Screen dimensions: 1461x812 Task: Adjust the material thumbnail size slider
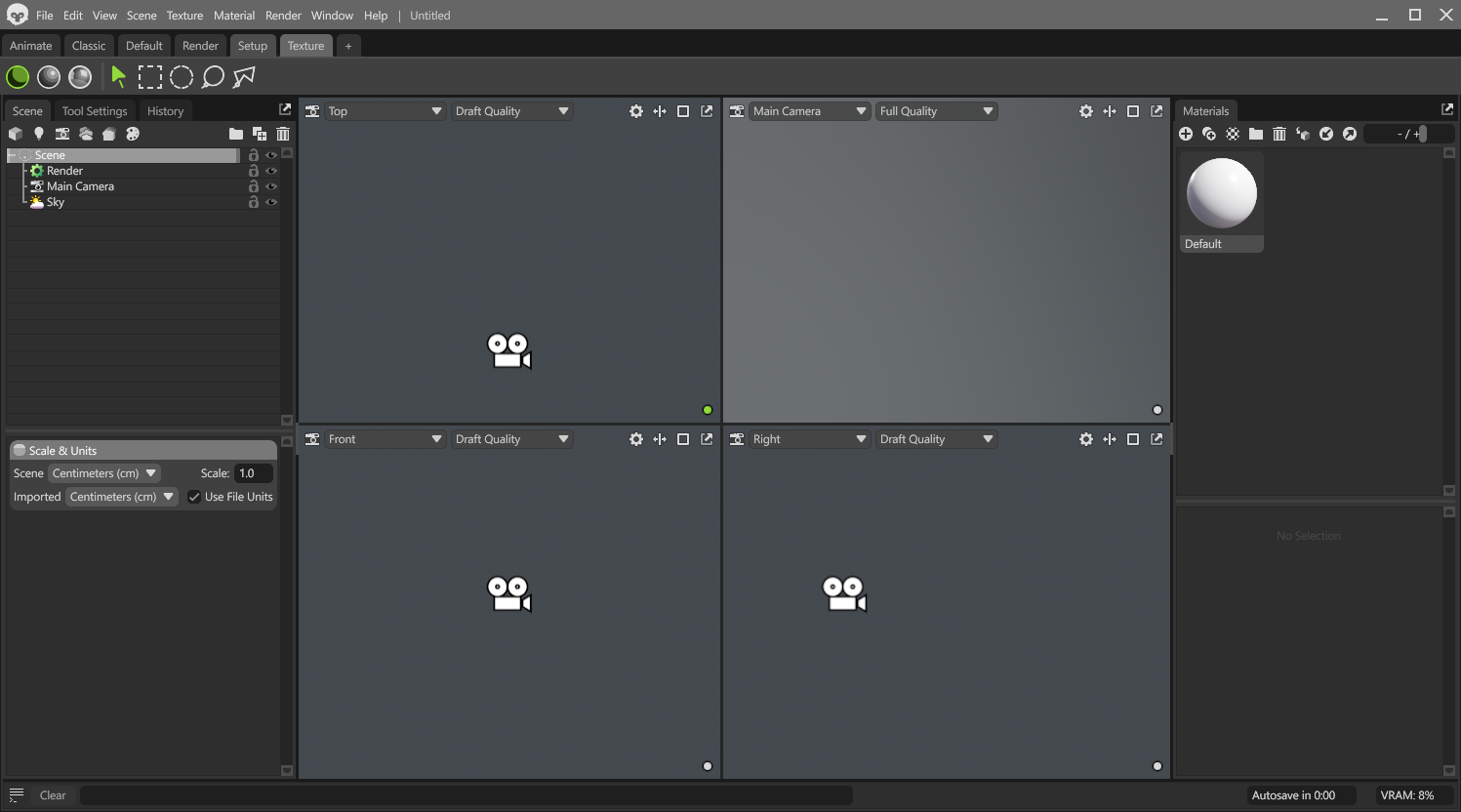(x=1421, y=134)
